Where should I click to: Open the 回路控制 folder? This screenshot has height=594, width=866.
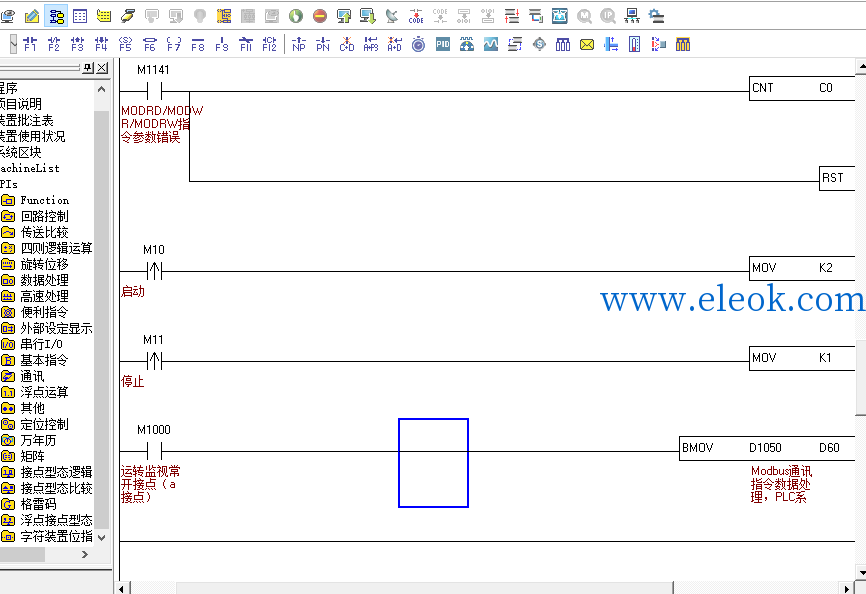coord(44,216)
